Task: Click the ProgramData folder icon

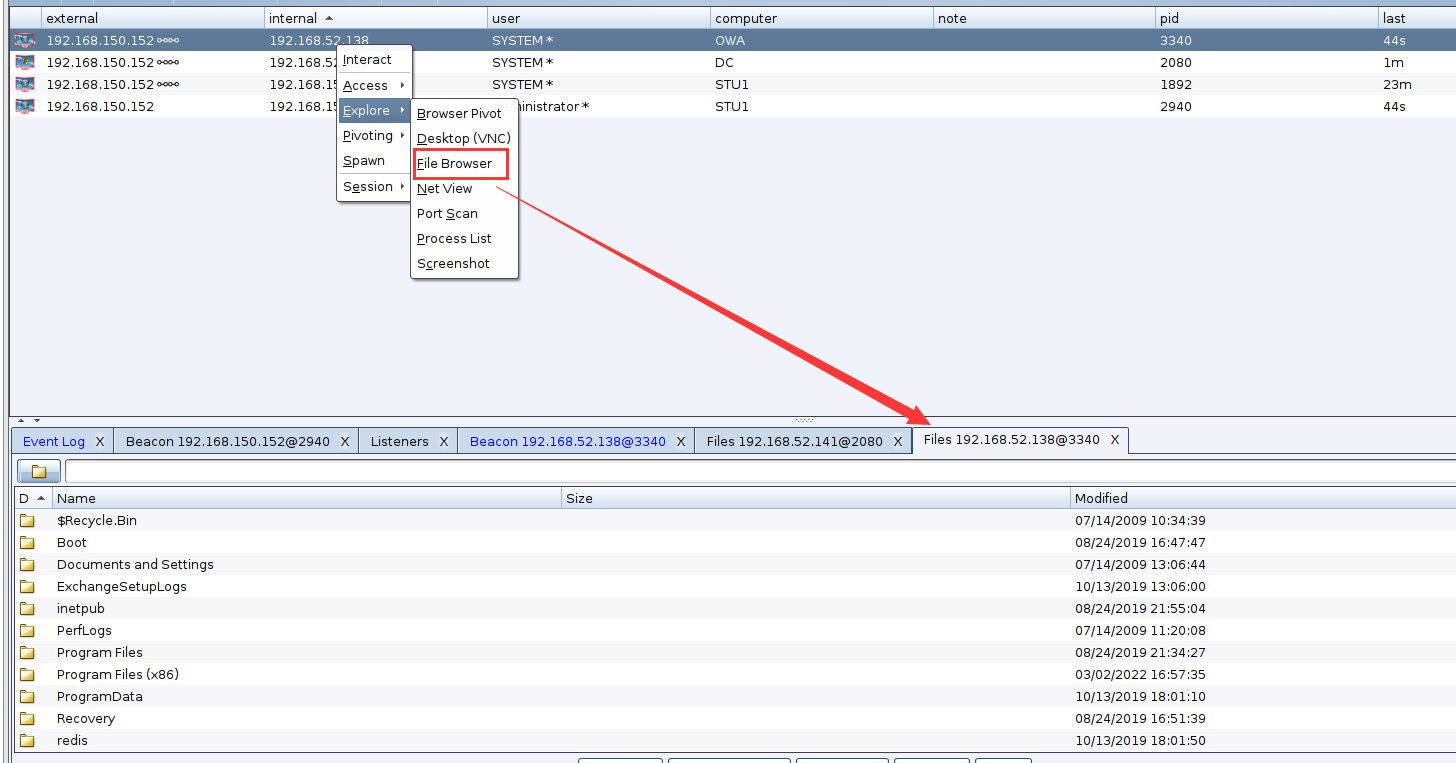Action: (x=27, y=696)
